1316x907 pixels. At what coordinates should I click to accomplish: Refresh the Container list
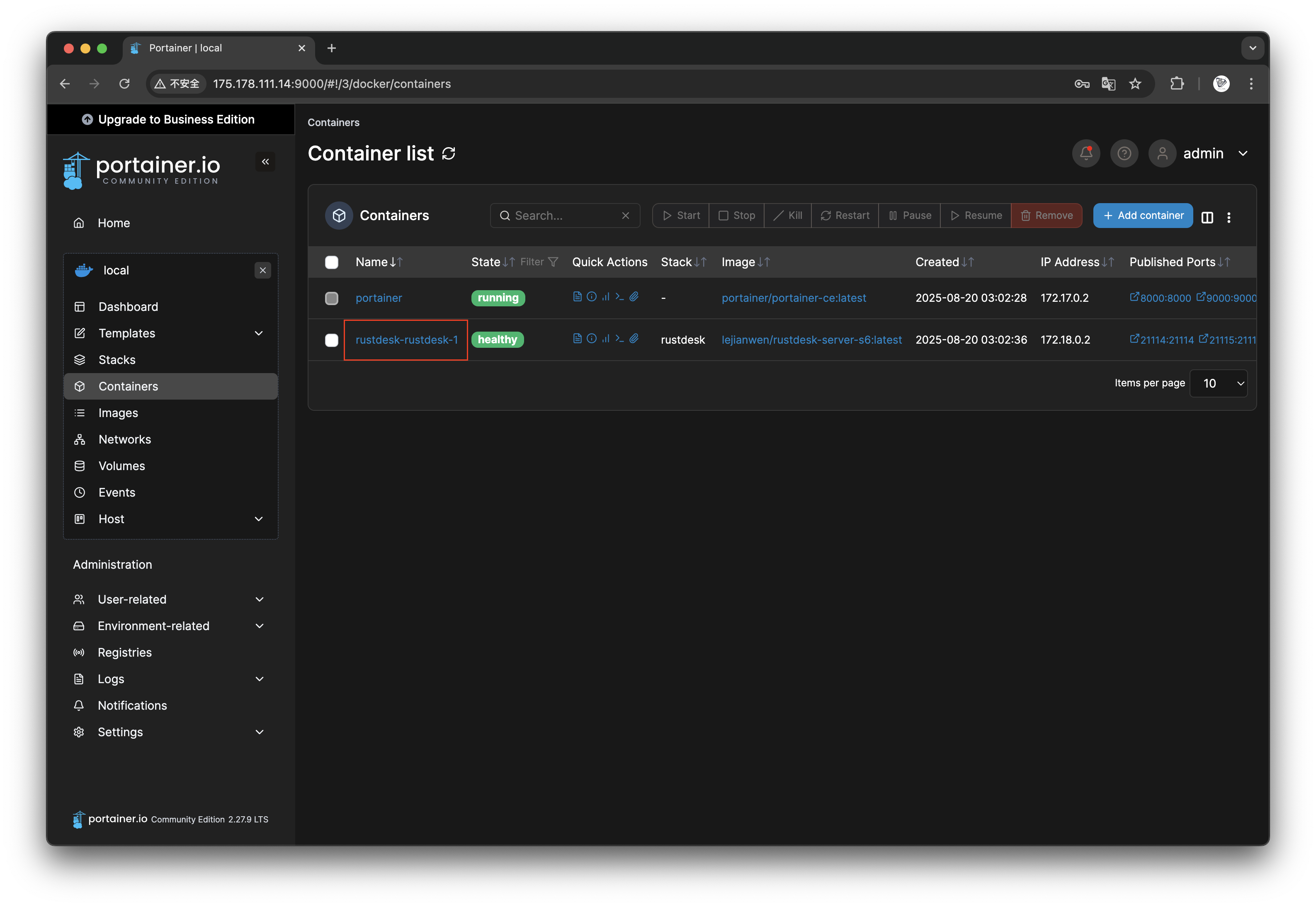point(449,153)
